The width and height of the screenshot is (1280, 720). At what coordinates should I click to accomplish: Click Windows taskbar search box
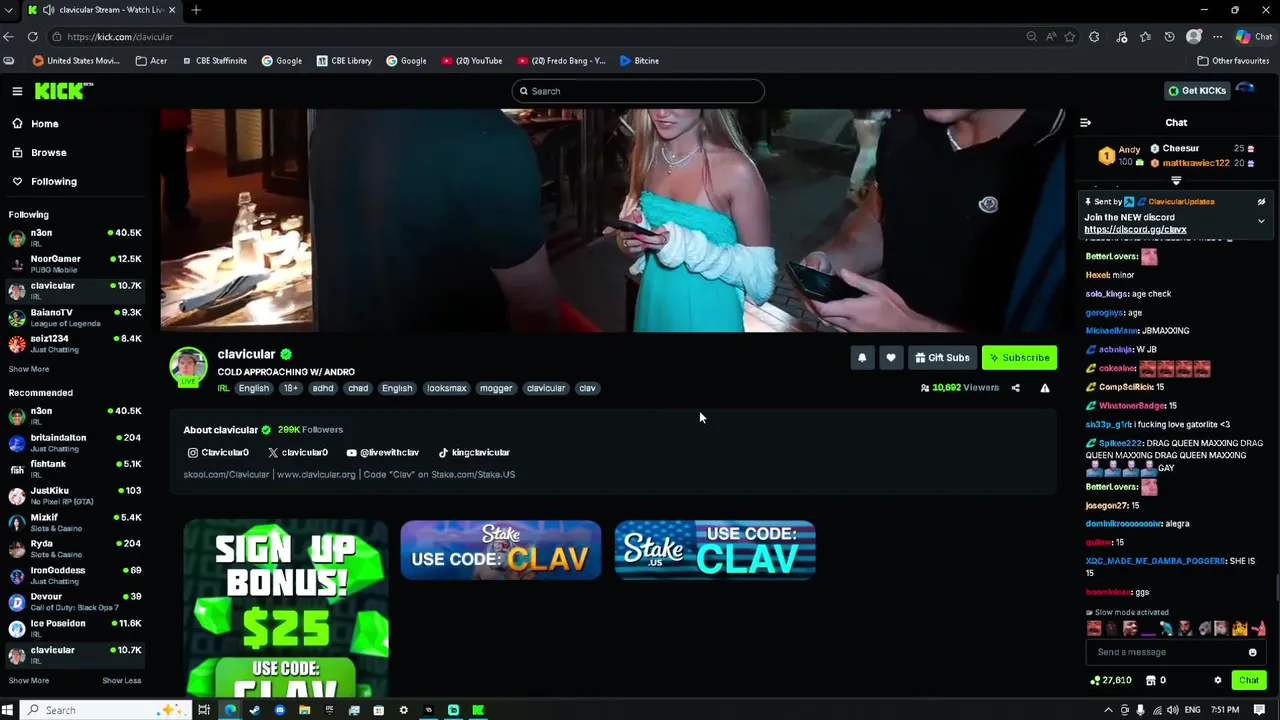tap(104, 710)
